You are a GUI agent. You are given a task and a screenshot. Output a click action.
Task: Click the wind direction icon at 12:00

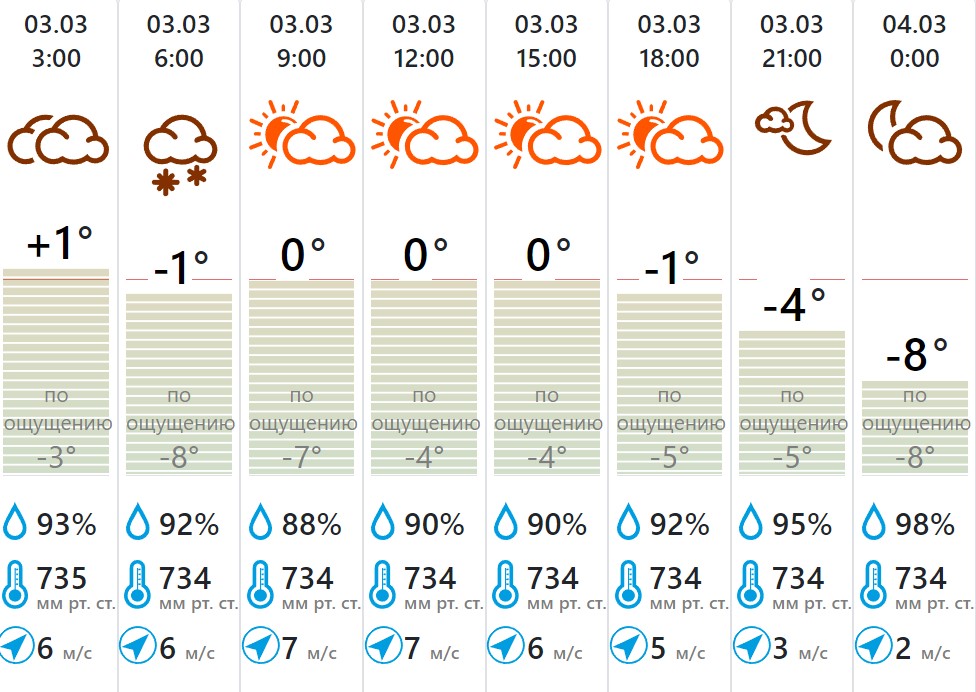pyautogui.click(x=383, y=647)
